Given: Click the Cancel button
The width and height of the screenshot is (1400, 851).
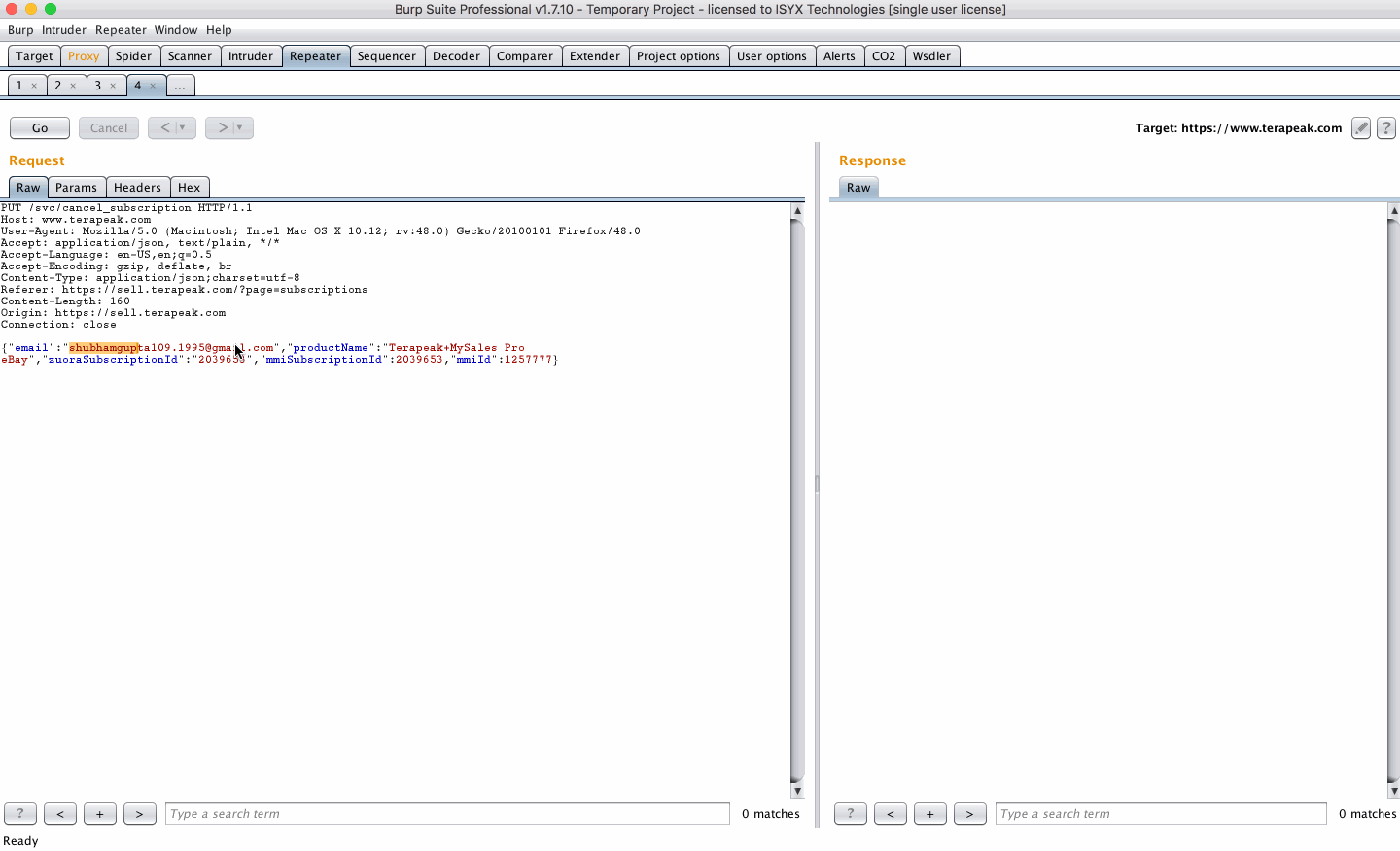Looking at the screenshot, I should point(109,127).
